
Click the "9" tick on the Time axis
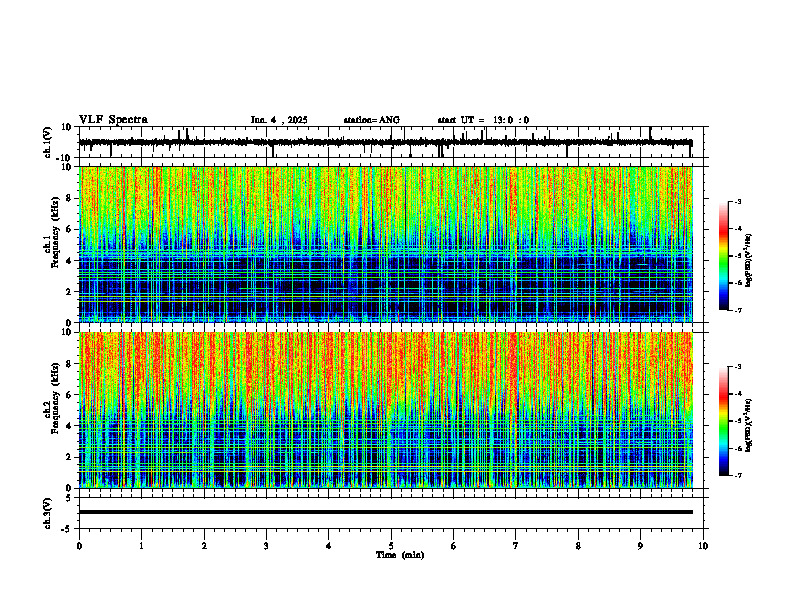[x=640, y=546]
